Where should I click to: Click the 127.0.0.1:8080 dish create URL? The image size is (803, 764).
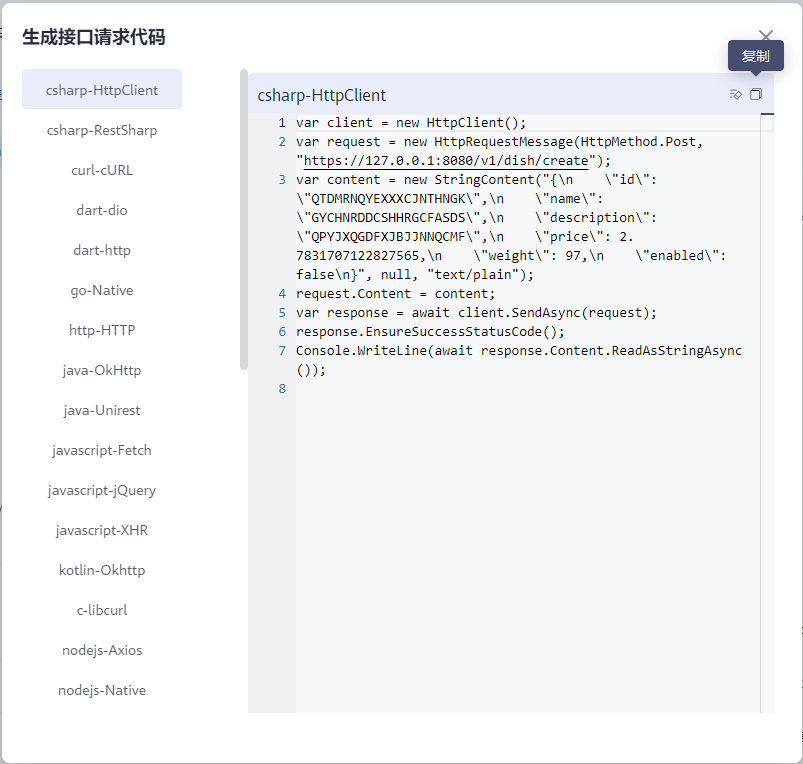pyautogui.click(x=450, y=161)
